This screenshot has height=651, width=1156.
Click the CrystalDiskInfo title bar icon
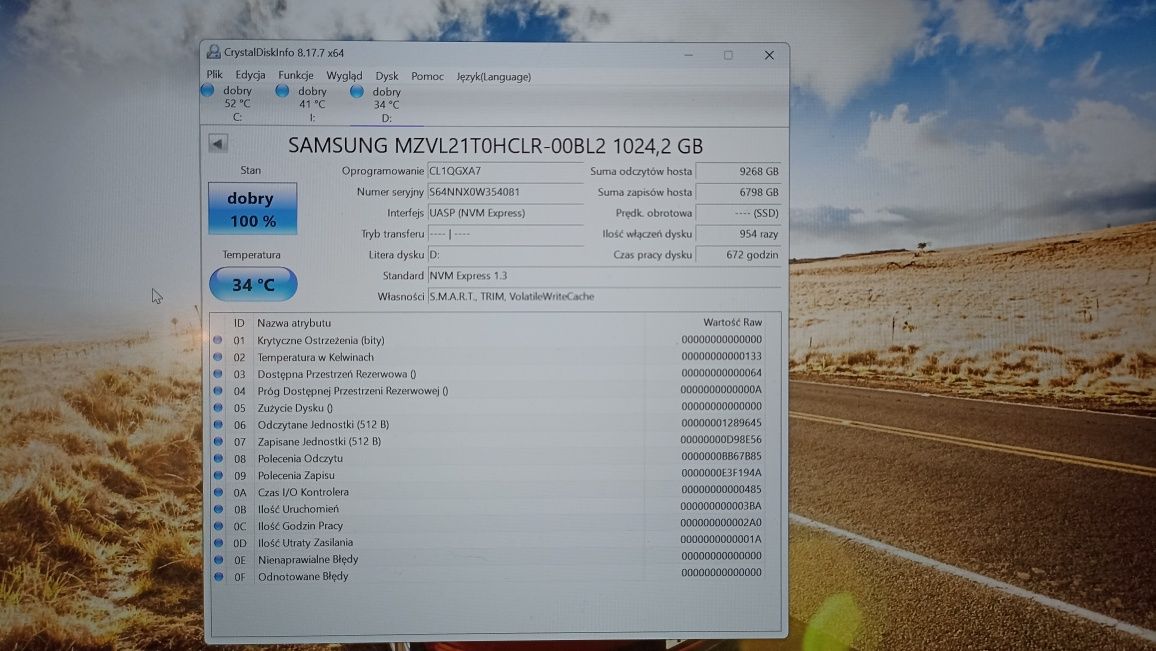214,52
